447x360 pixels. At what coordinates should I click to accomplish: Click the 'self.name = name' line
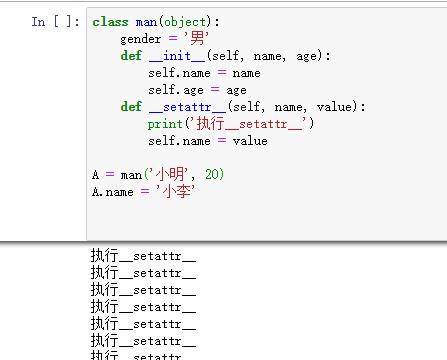(x=204, y=73)
